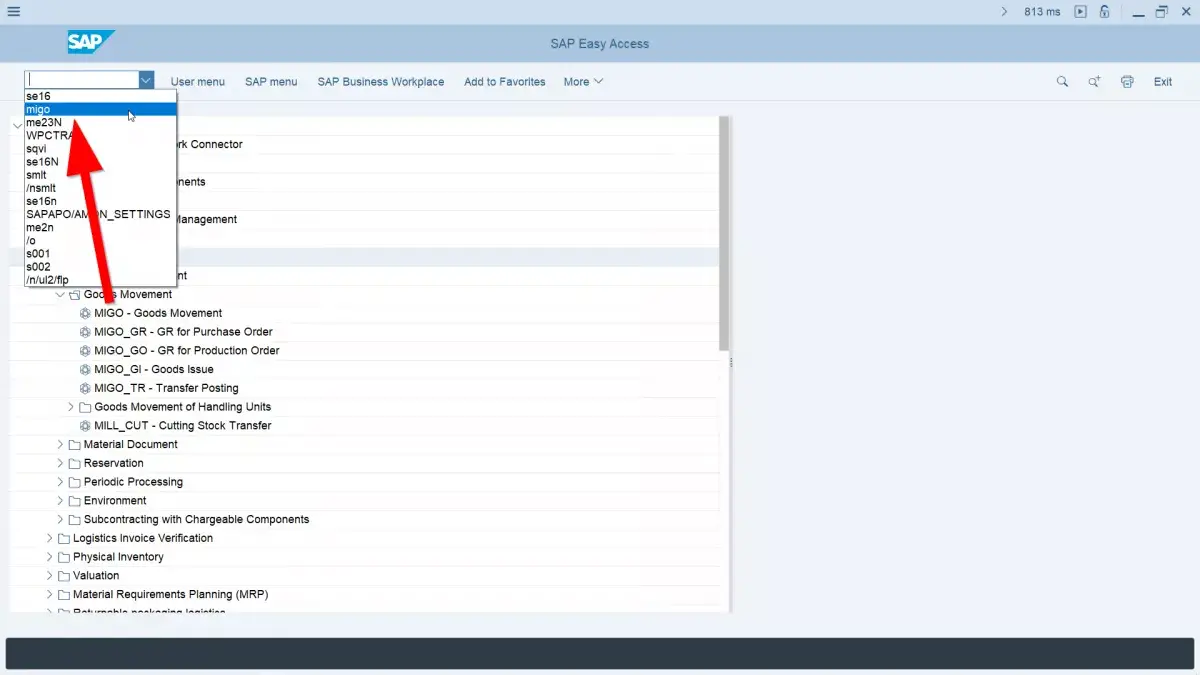1200x675 pixels.
Task: Choose sqvi from command history
Action: [x=100, y=149]
